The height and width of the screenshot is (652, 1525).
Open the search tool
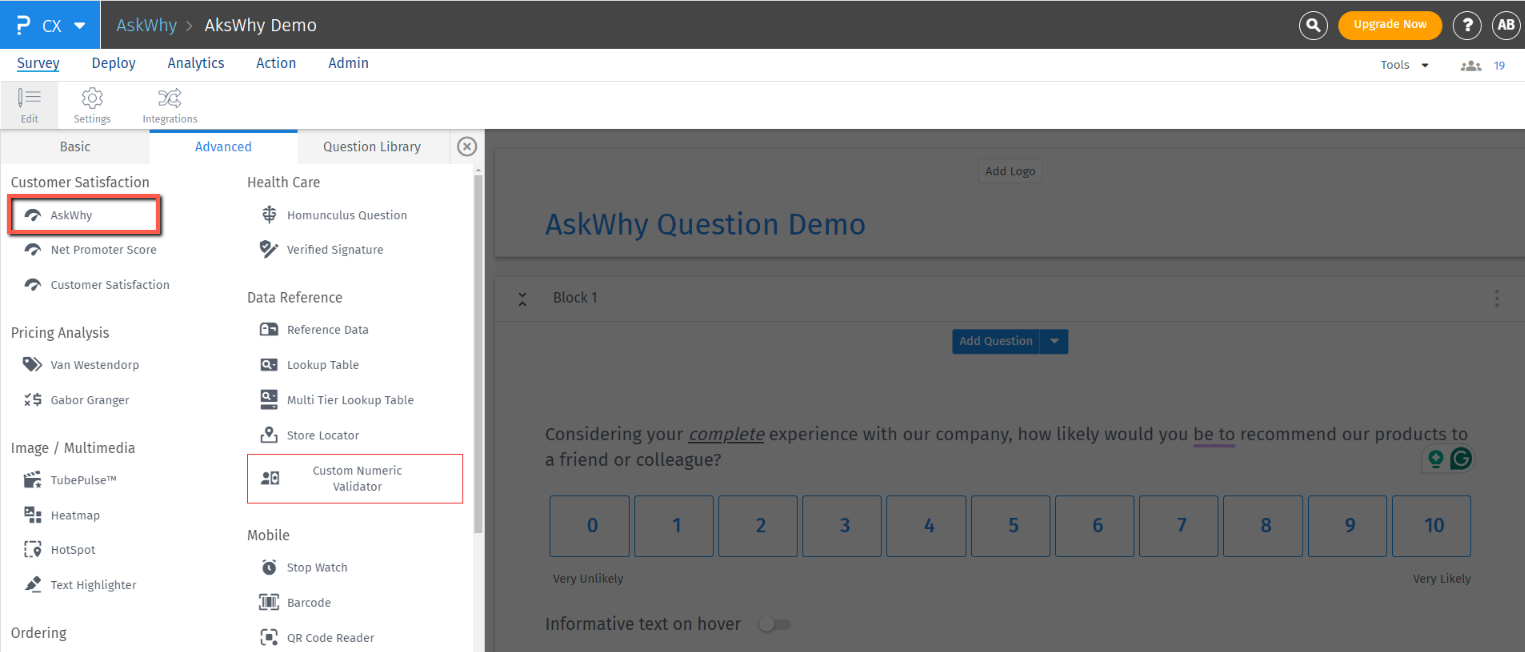point(1312,25)
